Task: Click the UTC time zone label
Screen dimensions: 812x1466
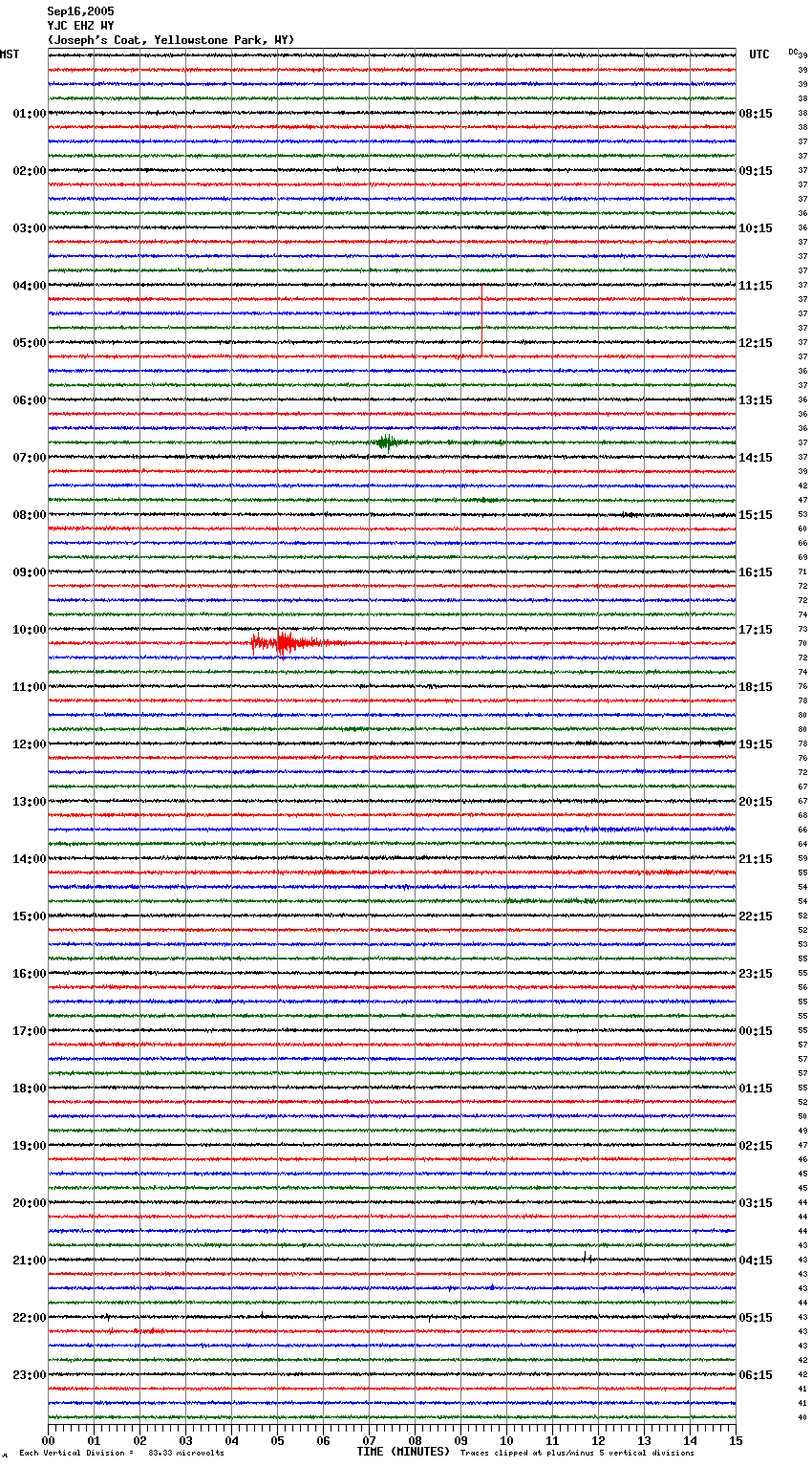Action: tap(759, 54)
